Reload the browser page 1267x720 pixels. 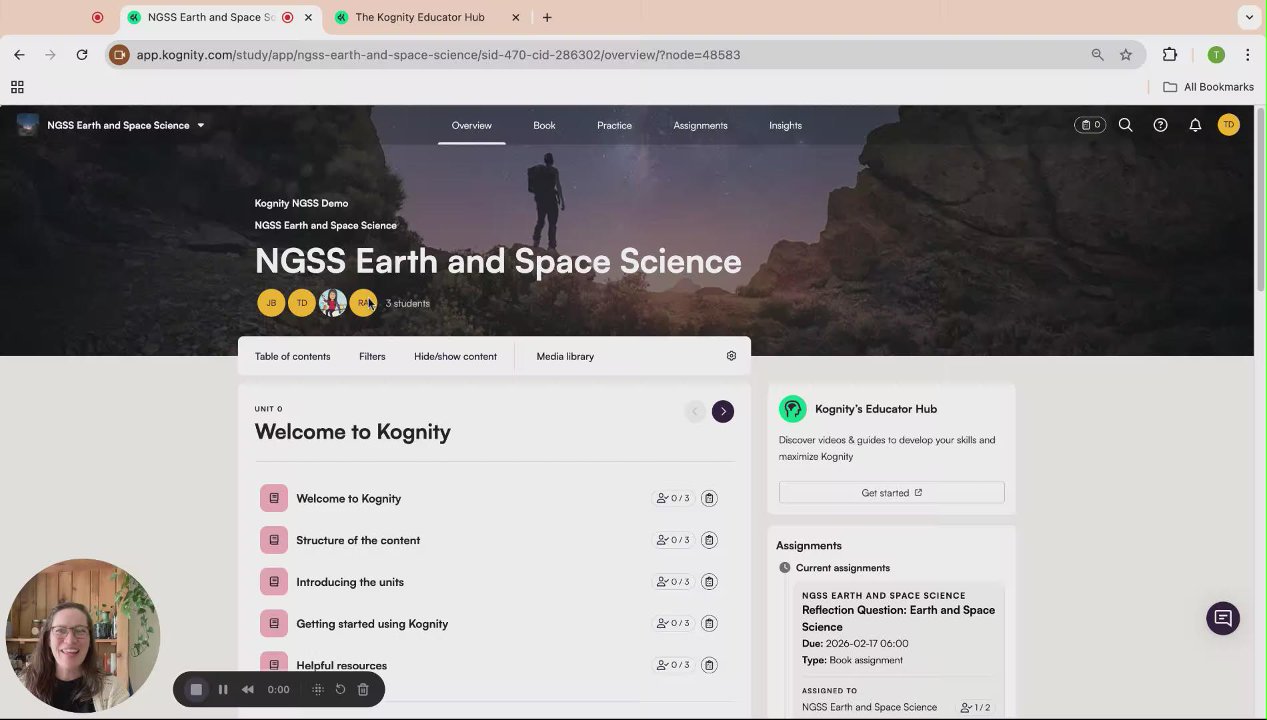pos(82,55)
